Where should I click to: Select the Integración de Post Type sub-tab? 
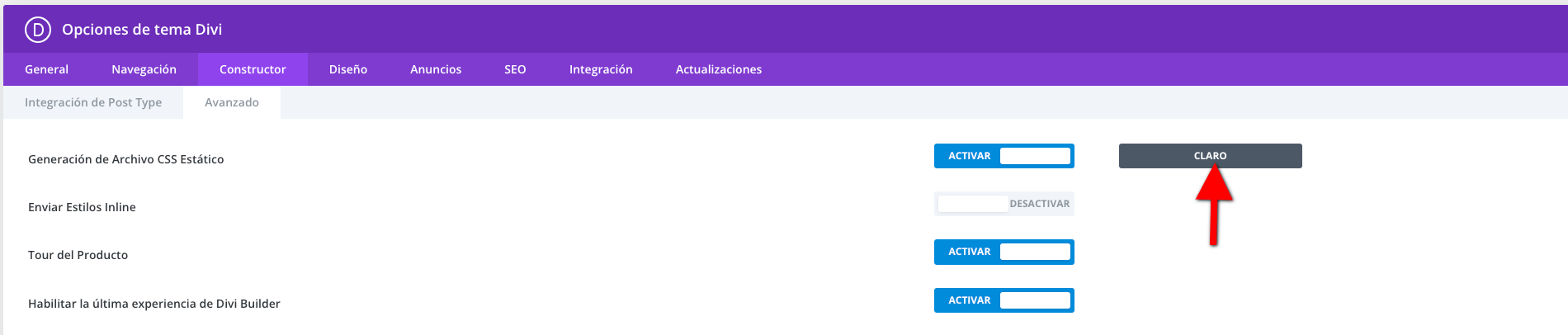coord(93,102)
